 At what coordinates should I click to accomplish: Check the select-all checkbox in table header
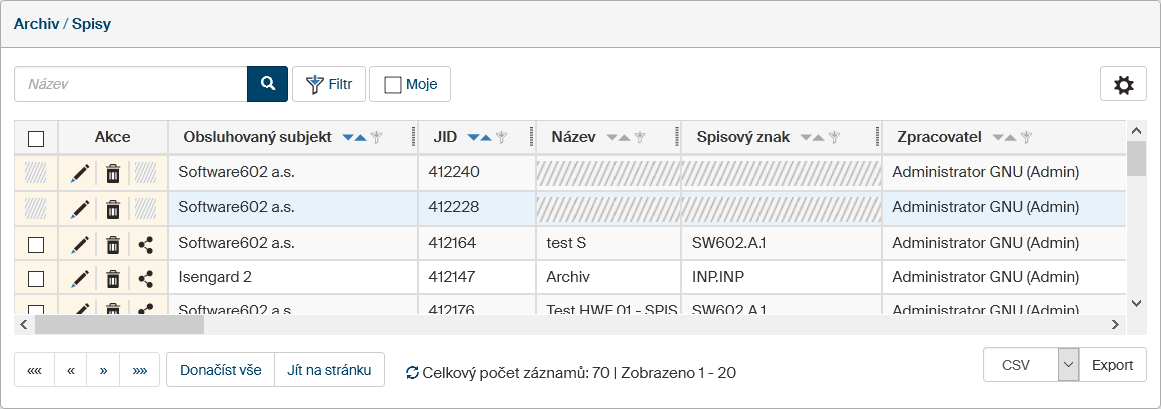click(36, 138)
